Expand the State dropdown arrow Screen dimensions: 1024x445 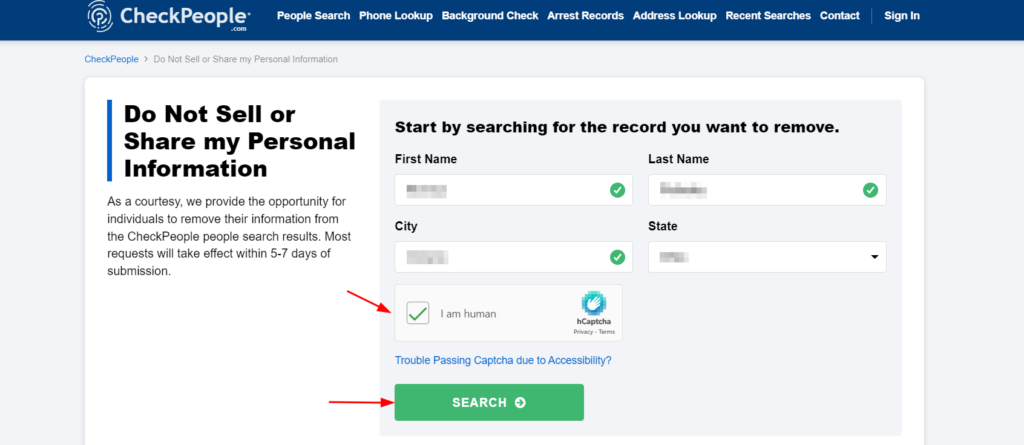(874, 257)
